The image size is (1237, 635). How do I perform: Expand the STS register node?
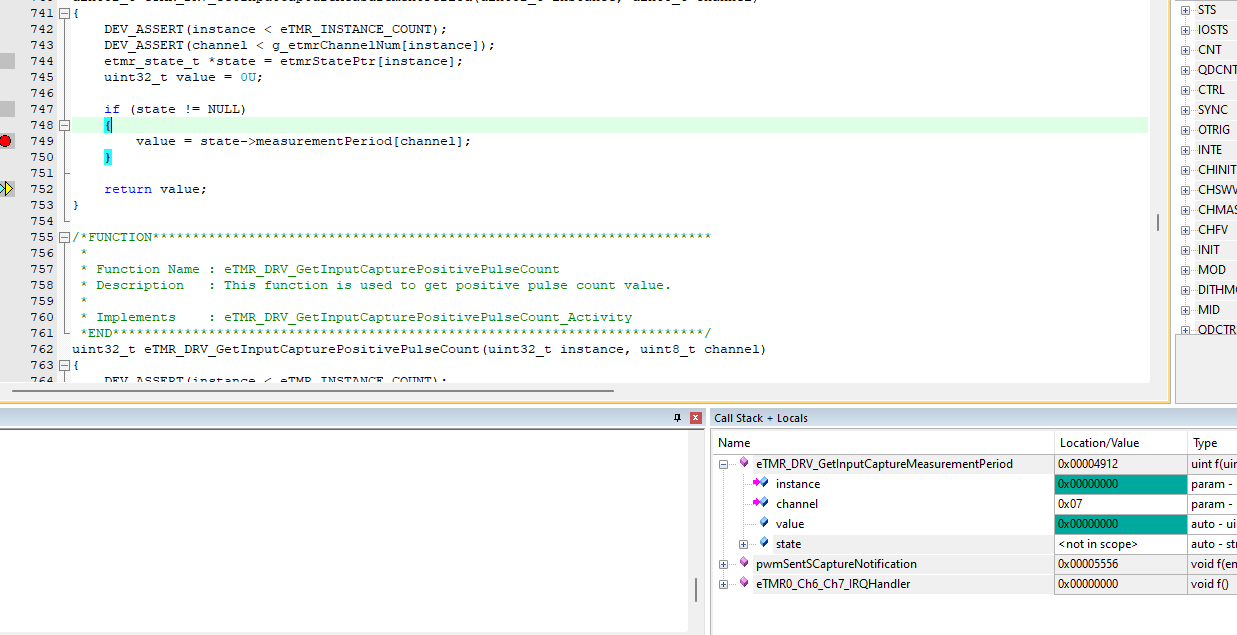tap(1186, 9)
